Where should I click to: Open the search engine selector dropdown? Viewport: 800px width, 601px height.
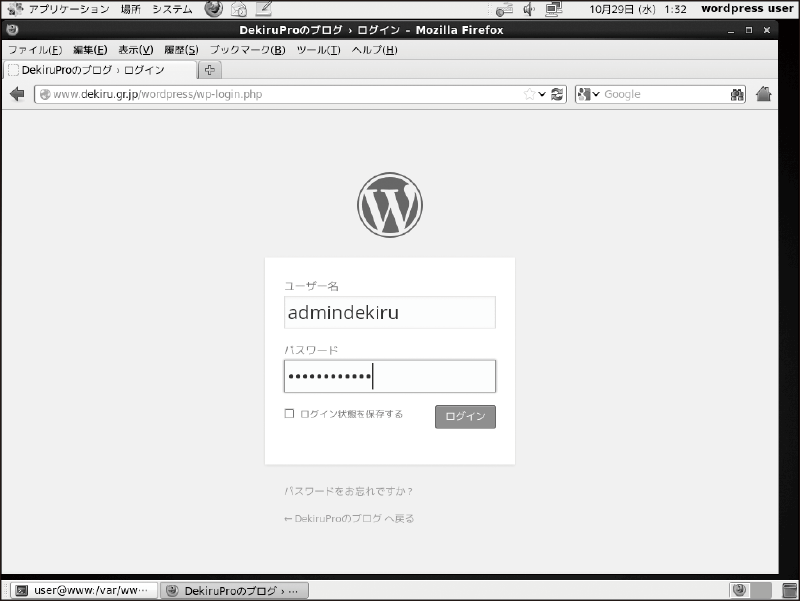pos(588,94)
